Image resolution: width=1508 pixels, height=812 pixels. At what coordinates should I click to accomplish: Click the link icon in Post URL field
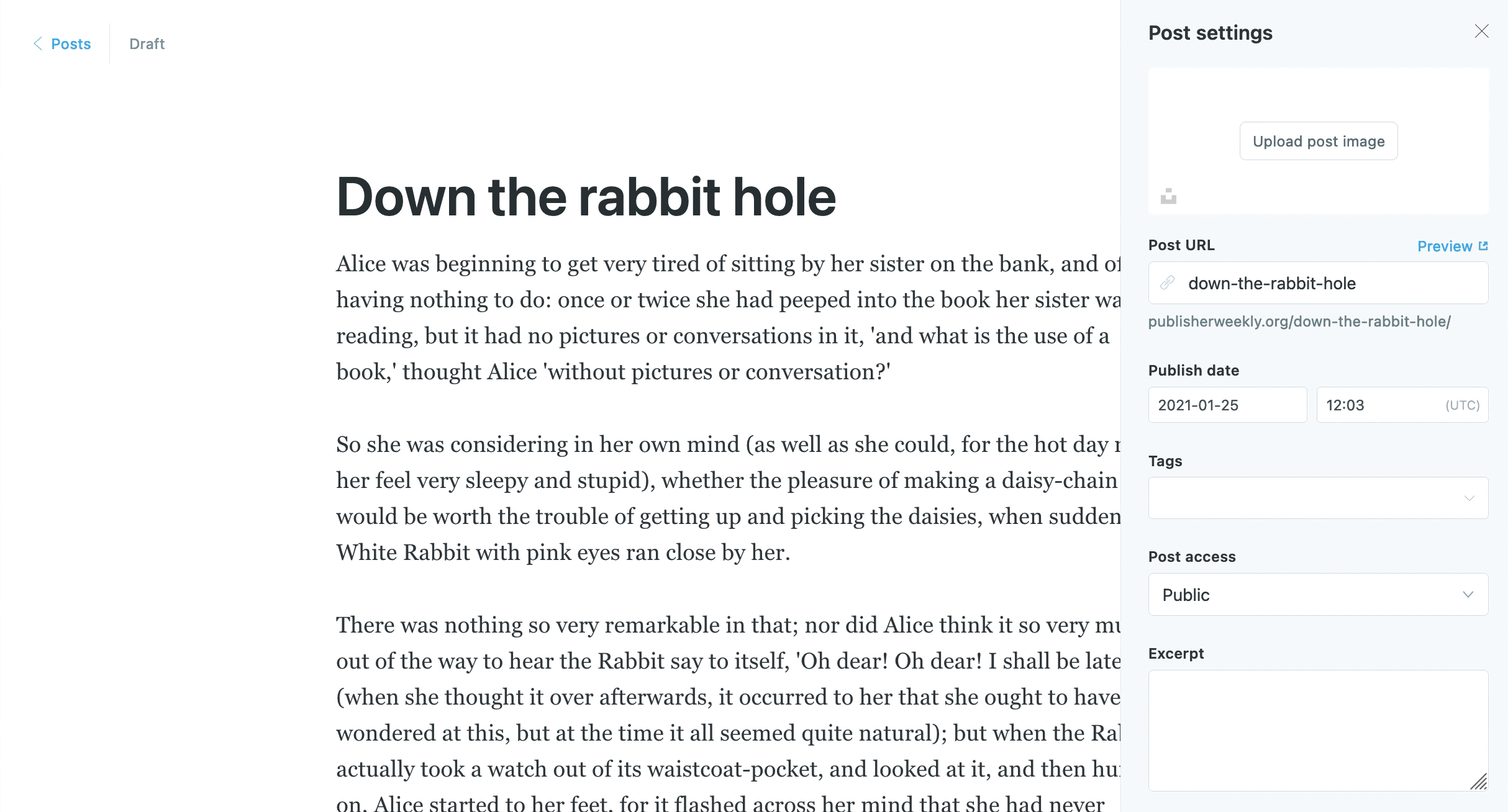1168,283
